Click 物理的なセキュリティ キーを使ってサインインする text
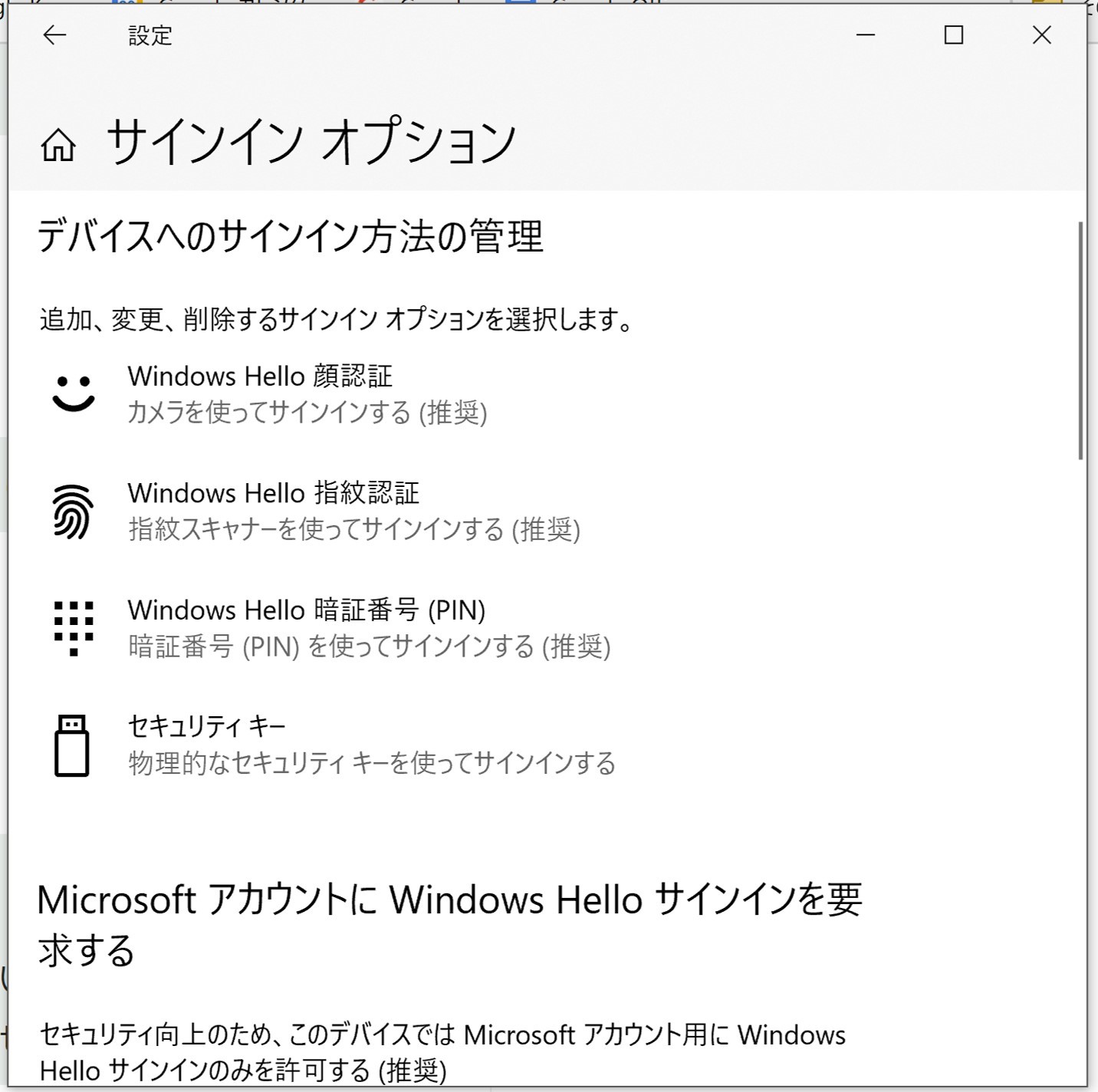The height and width of the screenshot is (1092, 1098). tap(372, 764)
